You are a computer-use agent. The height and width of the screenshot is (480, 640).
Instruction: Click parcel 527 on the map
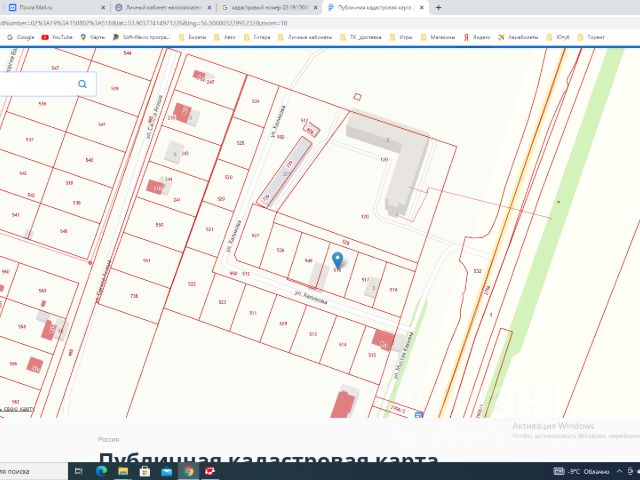255,236
